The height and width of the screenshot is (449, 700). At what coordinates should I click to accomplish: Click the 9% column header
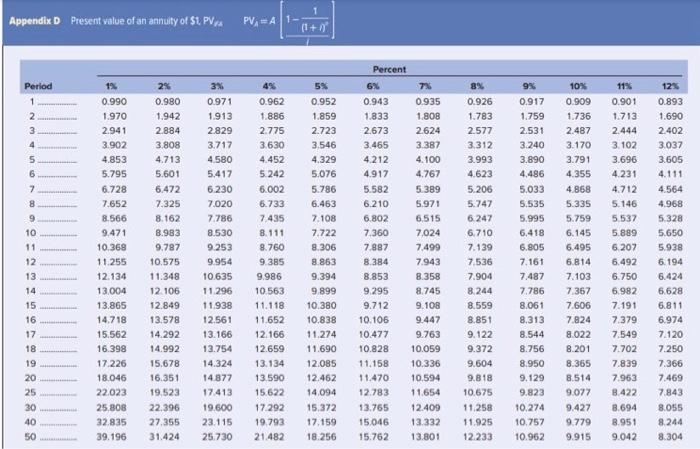(x=529, y=86)
